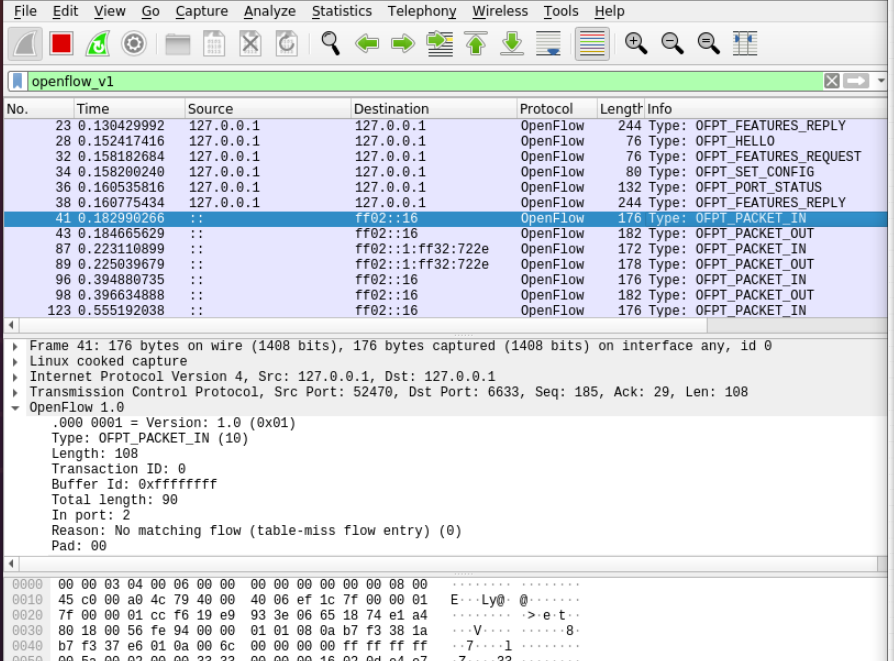
Task: Select the In port: 2 field
Action: point(91,515)
